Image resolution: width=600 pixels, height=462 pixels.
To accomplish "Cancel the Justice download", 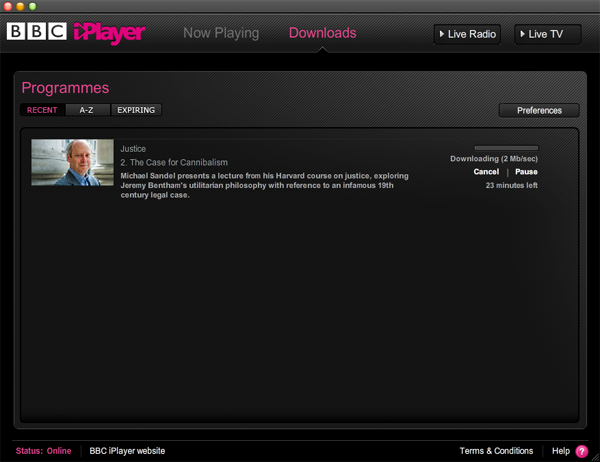I will point(486,172).
